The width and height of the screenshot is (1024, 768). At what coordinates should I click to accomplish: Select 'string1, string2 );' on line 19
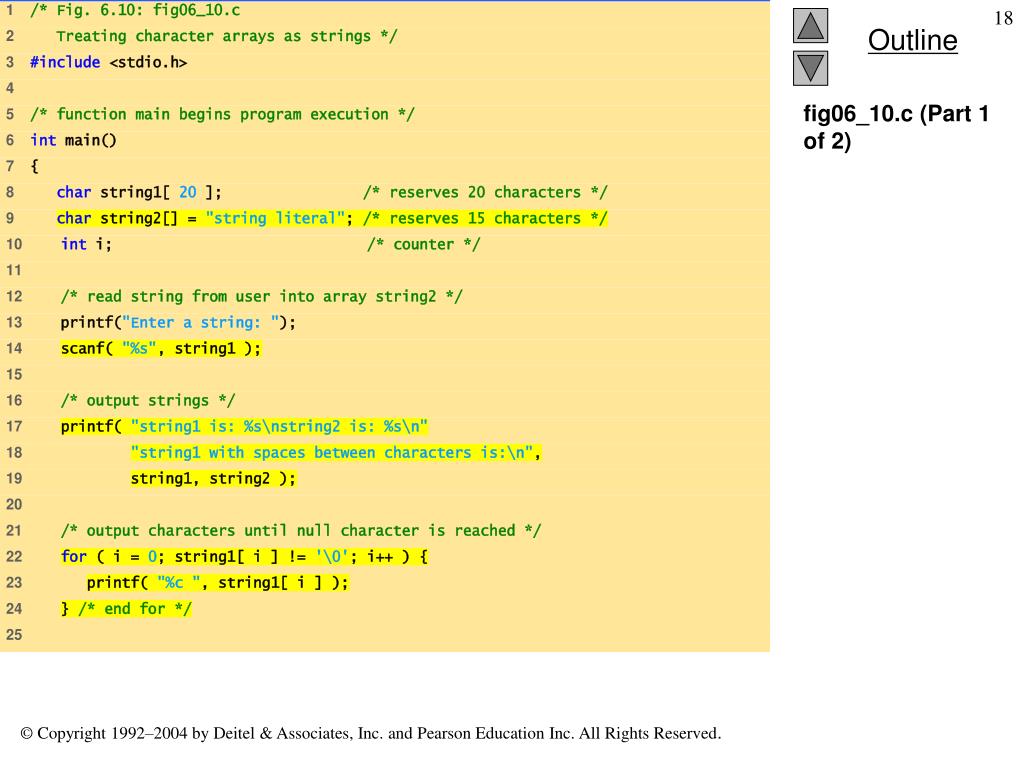[x=213, y=479]
